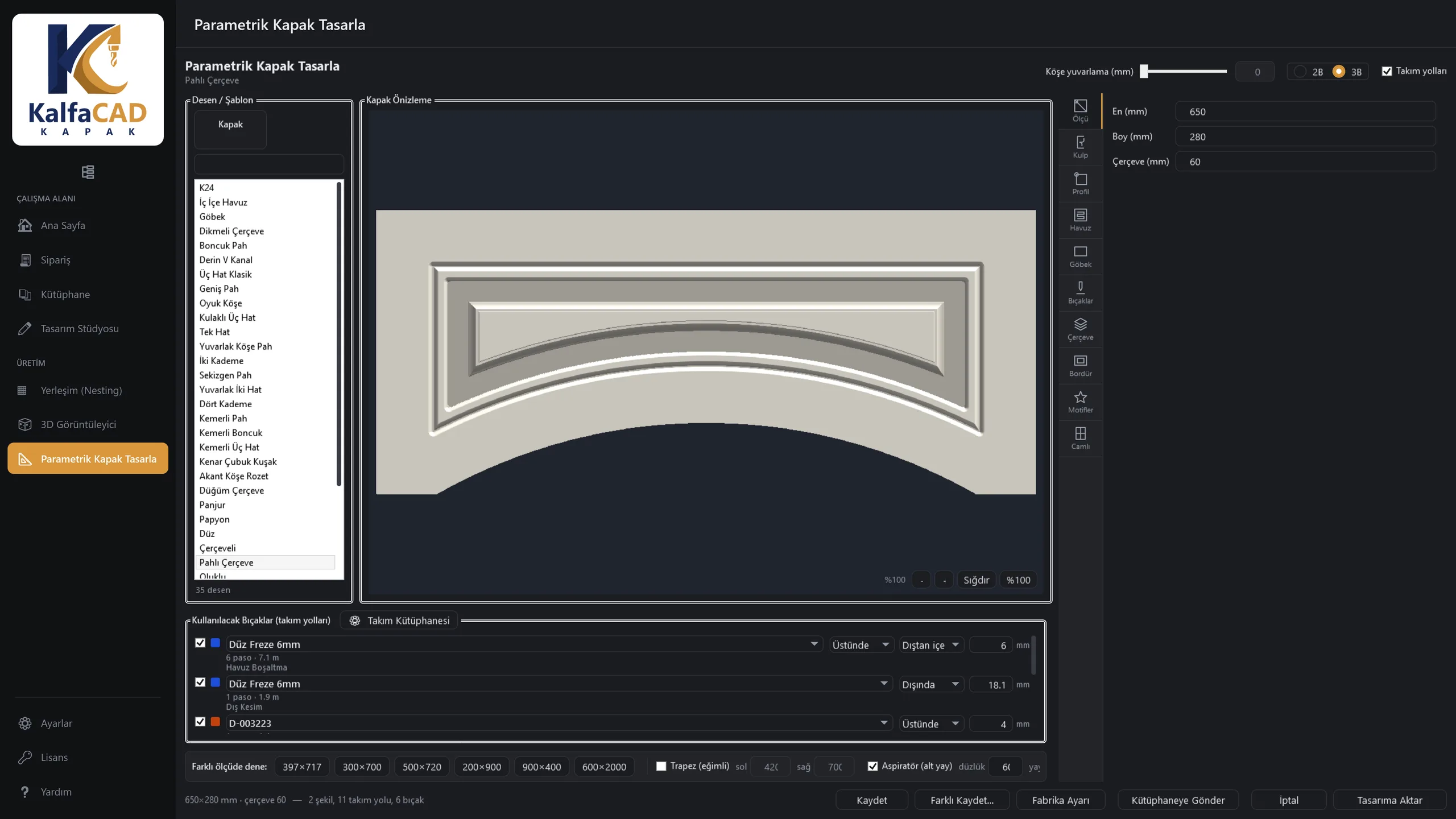
Task: Collapse sidebar with the layout icon
Action: tap(88, 172)
